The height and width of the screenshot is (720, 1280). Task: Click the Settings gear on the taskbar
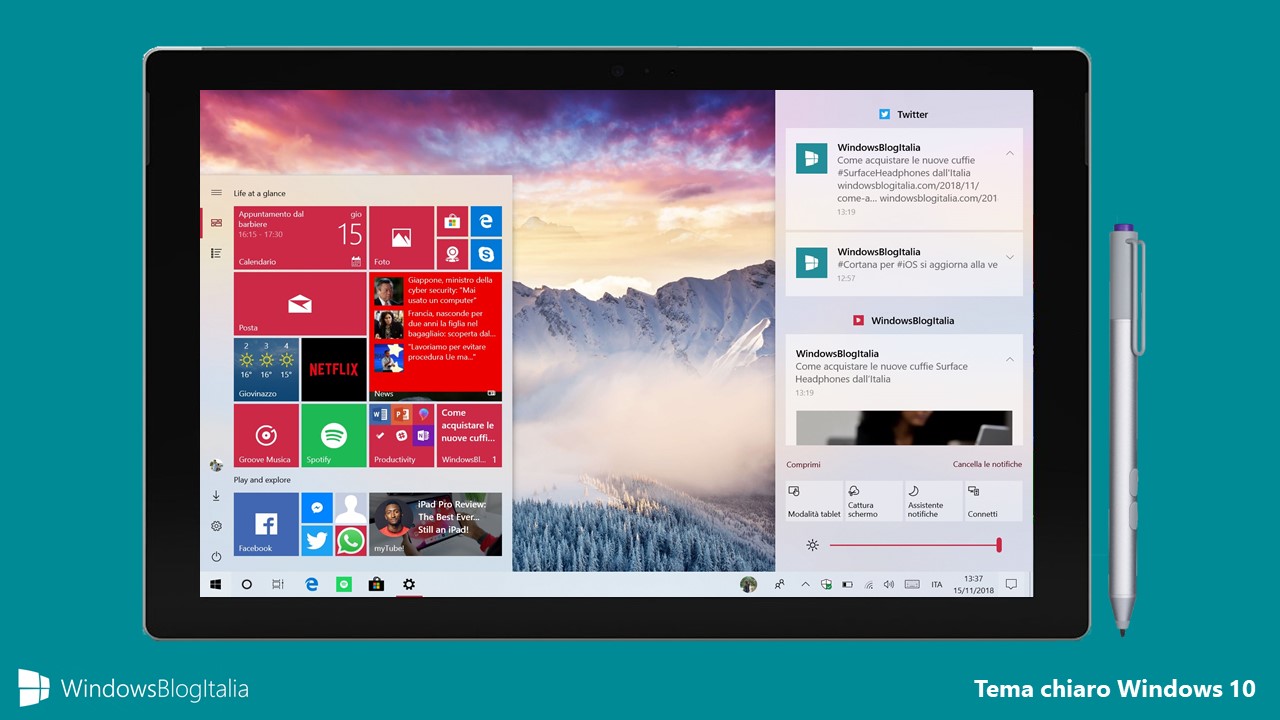point(408,584)
